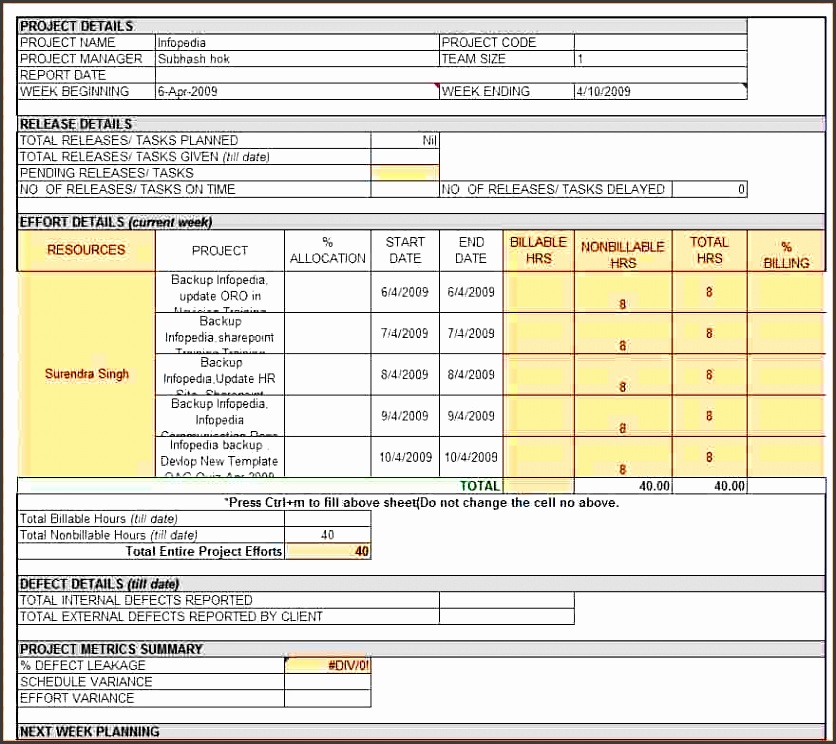836x744 pixels.
Task: Click the 'Surendra Singh' resource cell
Action: [86, 374]
